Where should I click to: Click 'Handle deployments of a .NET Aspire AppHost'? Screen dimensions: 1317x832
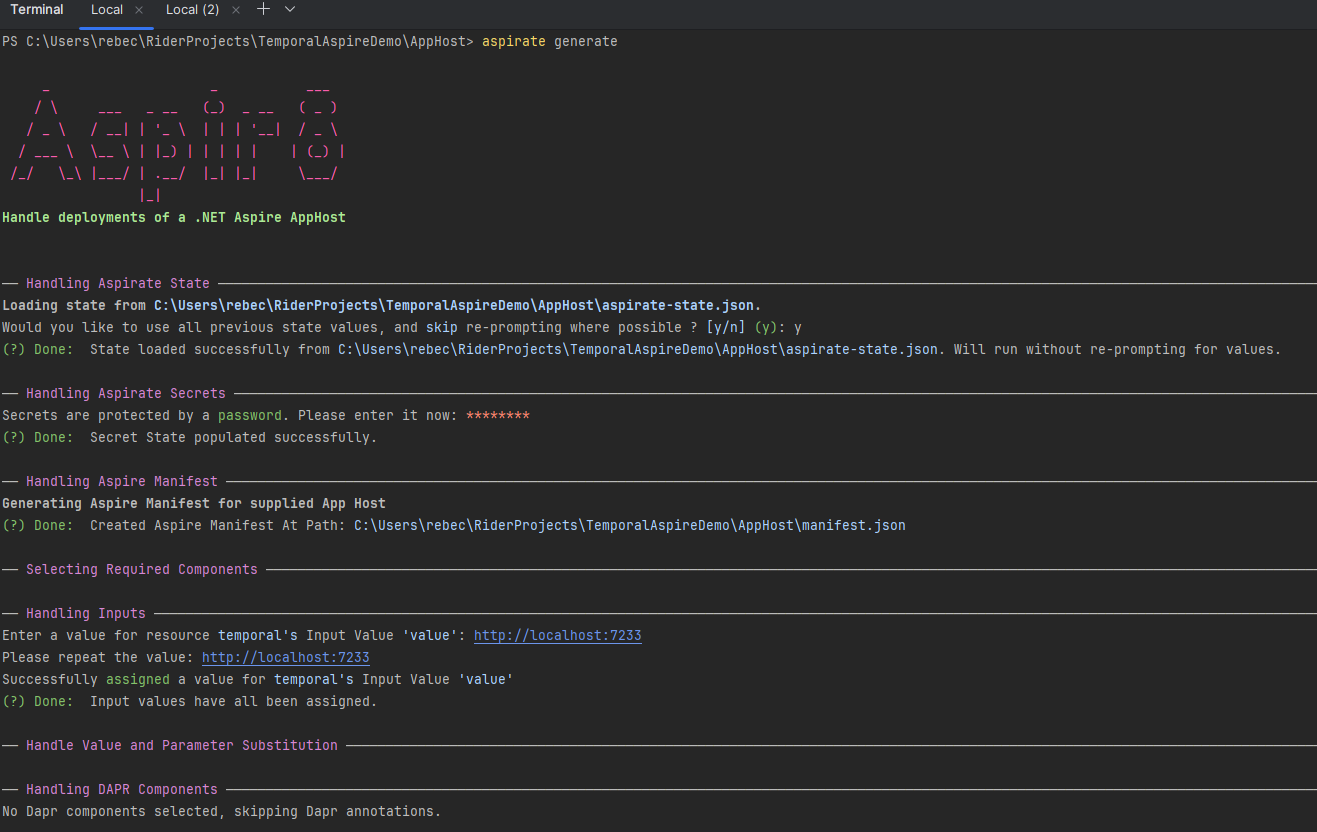click(174, 218)
